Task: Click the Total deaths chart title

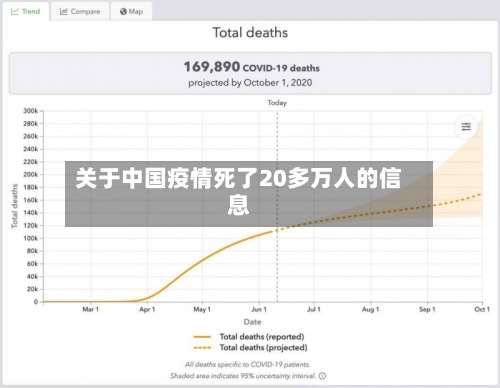Action: (250, 33)
